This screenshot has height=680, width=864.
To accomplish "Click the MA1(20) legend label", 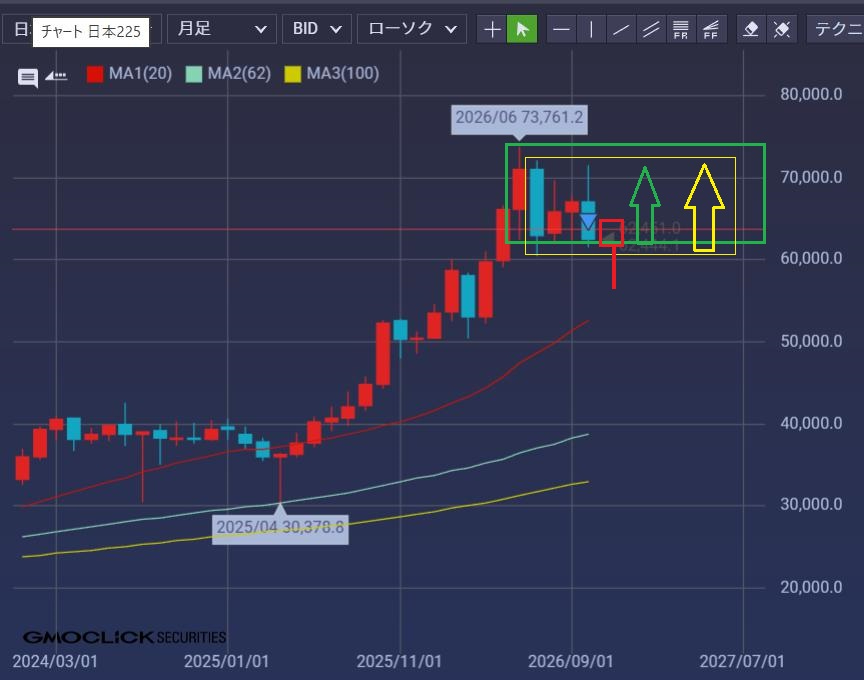I will 141,73.
